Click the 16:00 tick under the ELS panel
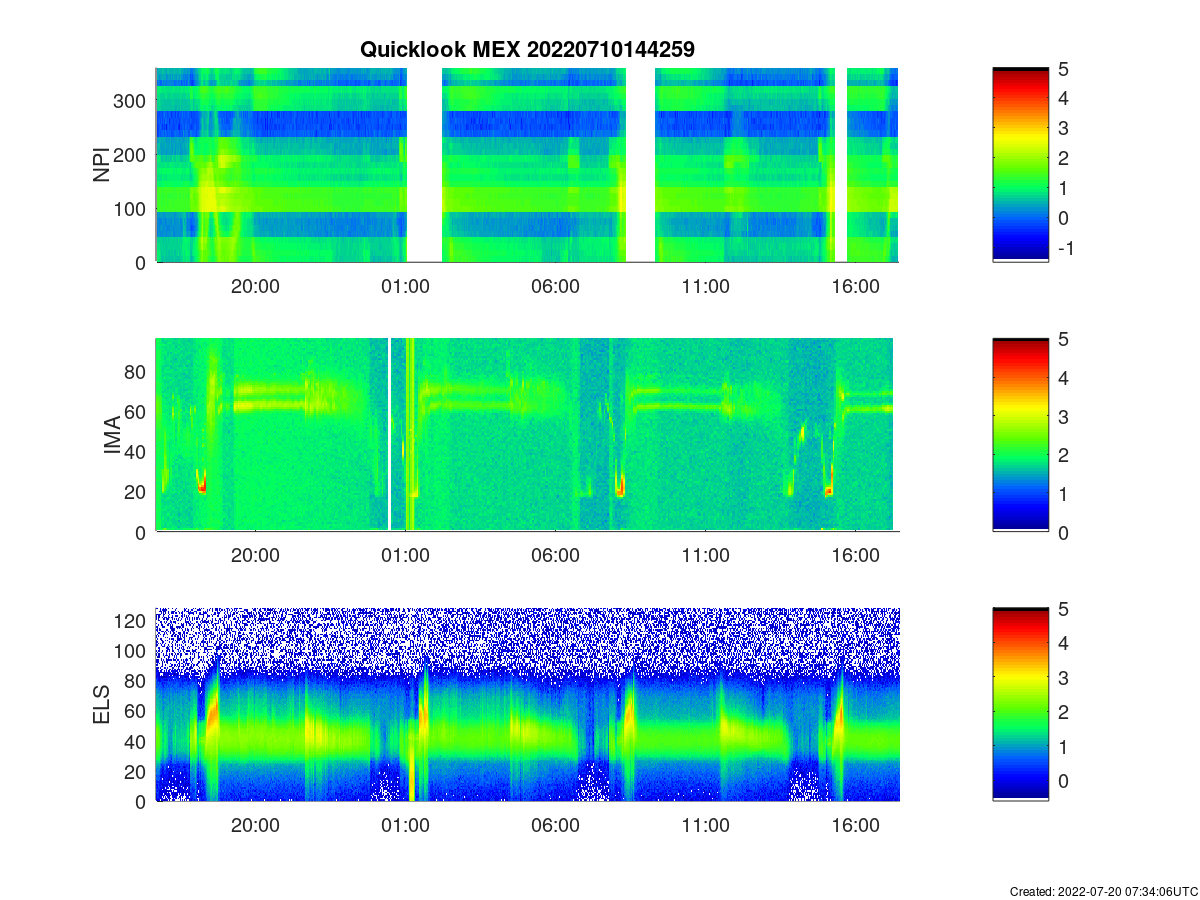Screen dimensions: 1200x900 pyautogui.click(x=856, y=826)
